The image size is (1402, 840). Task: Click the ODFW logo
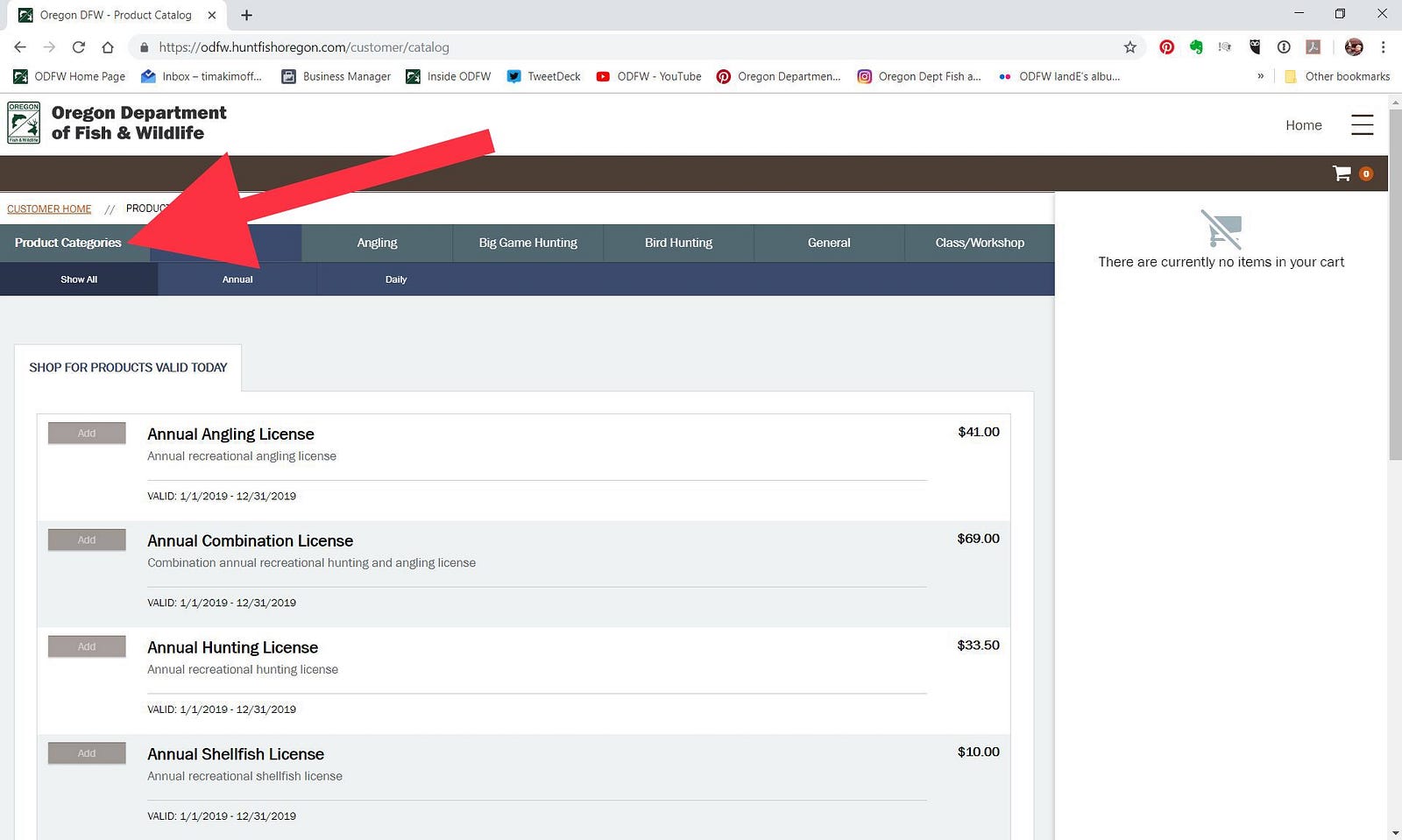pos(24,123)
